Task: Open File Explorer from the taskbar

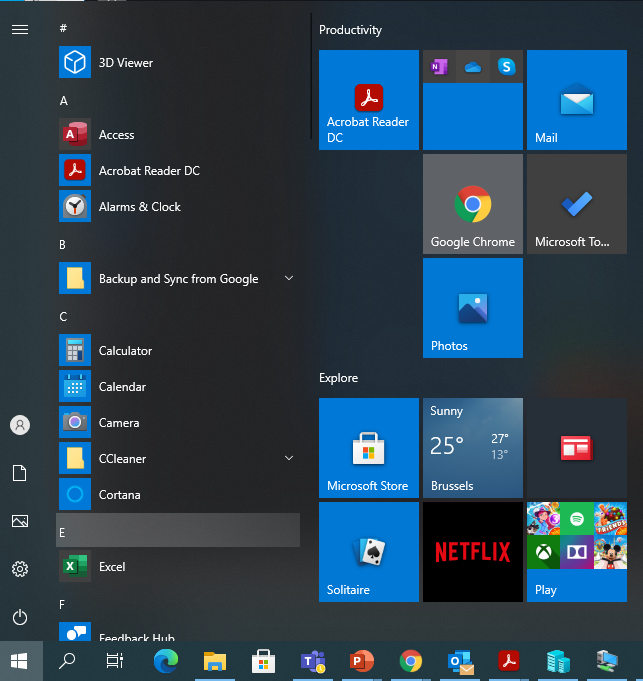Action: click(215, 661)
